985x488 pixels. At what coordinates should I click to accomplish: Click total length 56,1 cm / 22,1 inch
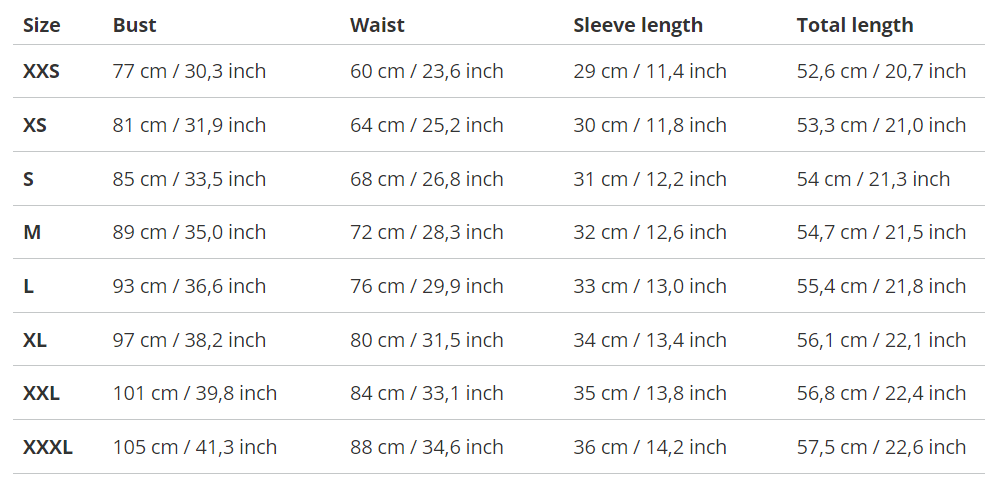coord(881,340)
